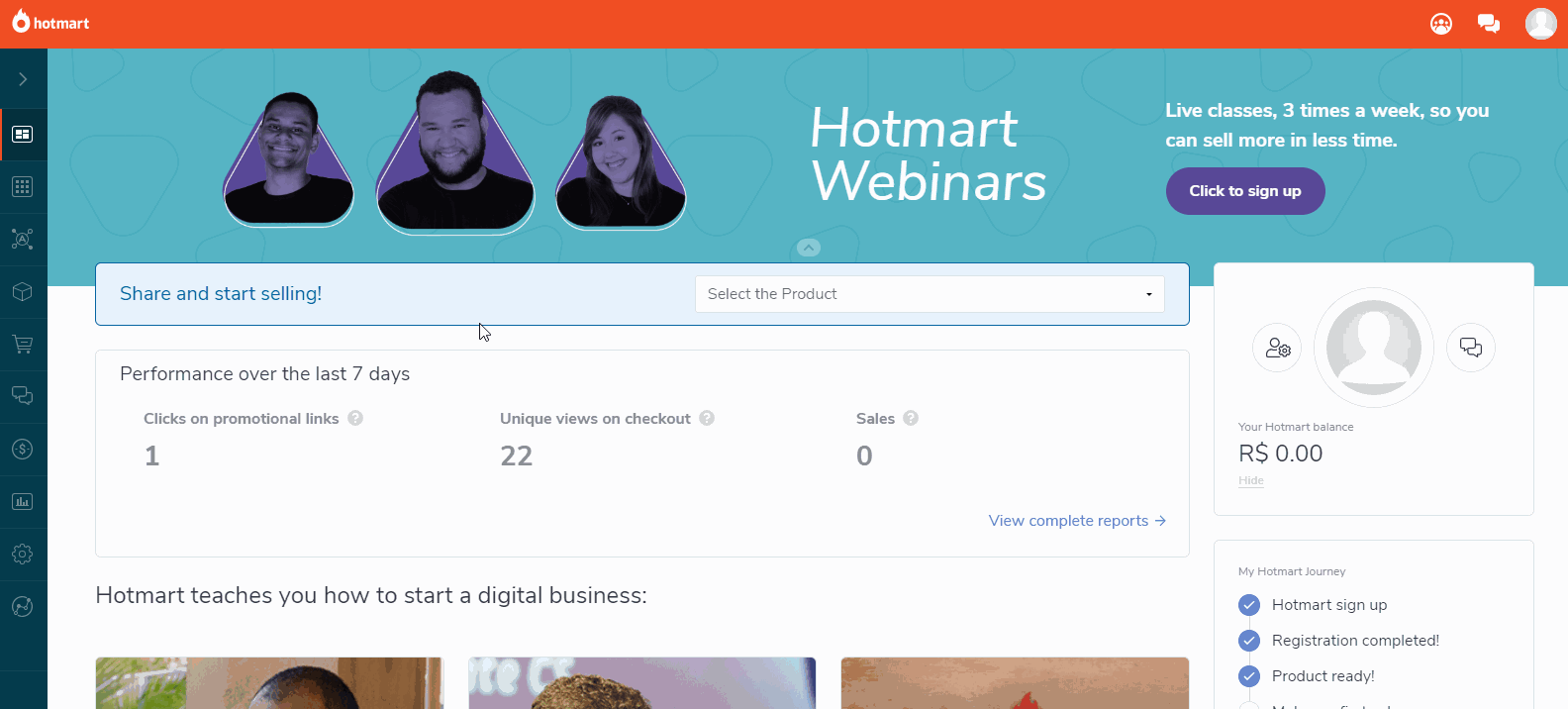Open the second tutorial video thumbnail
This screenshot has width=1568, height=709.
642,683
